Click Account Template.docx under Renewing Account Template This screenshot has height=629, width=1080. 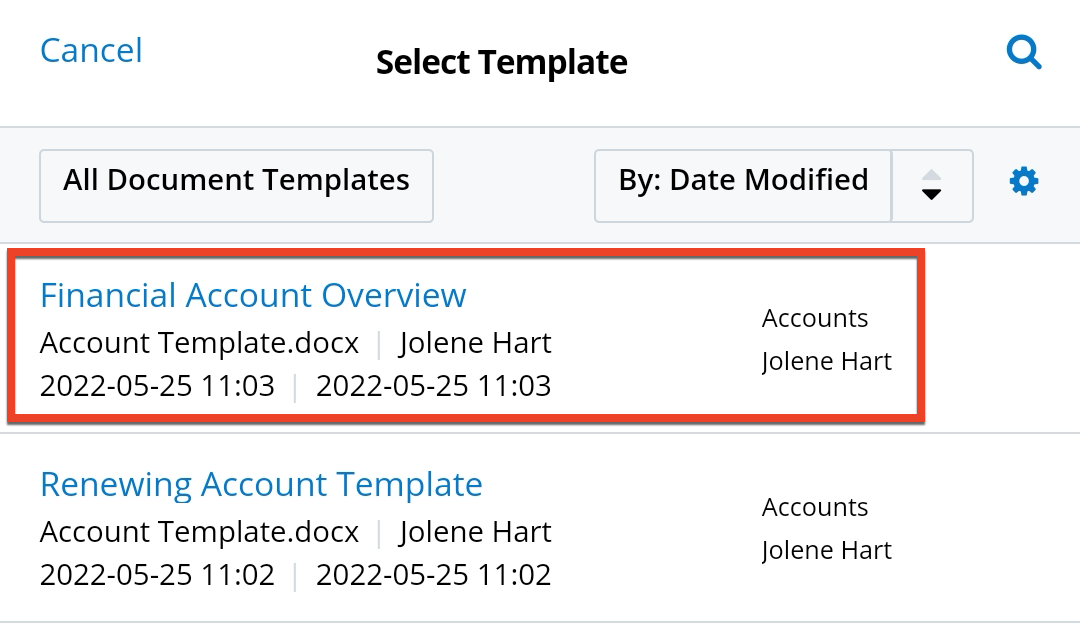[x=199, y=533]
